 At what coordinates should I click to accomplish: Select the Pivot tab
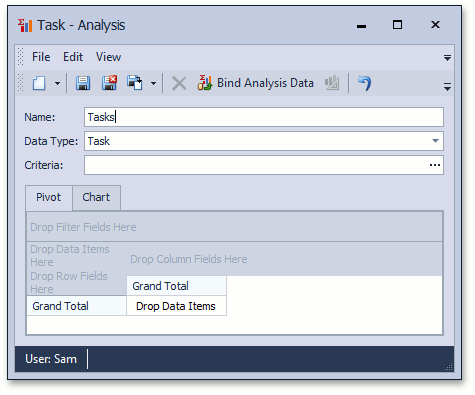click(x=49, y=197)
